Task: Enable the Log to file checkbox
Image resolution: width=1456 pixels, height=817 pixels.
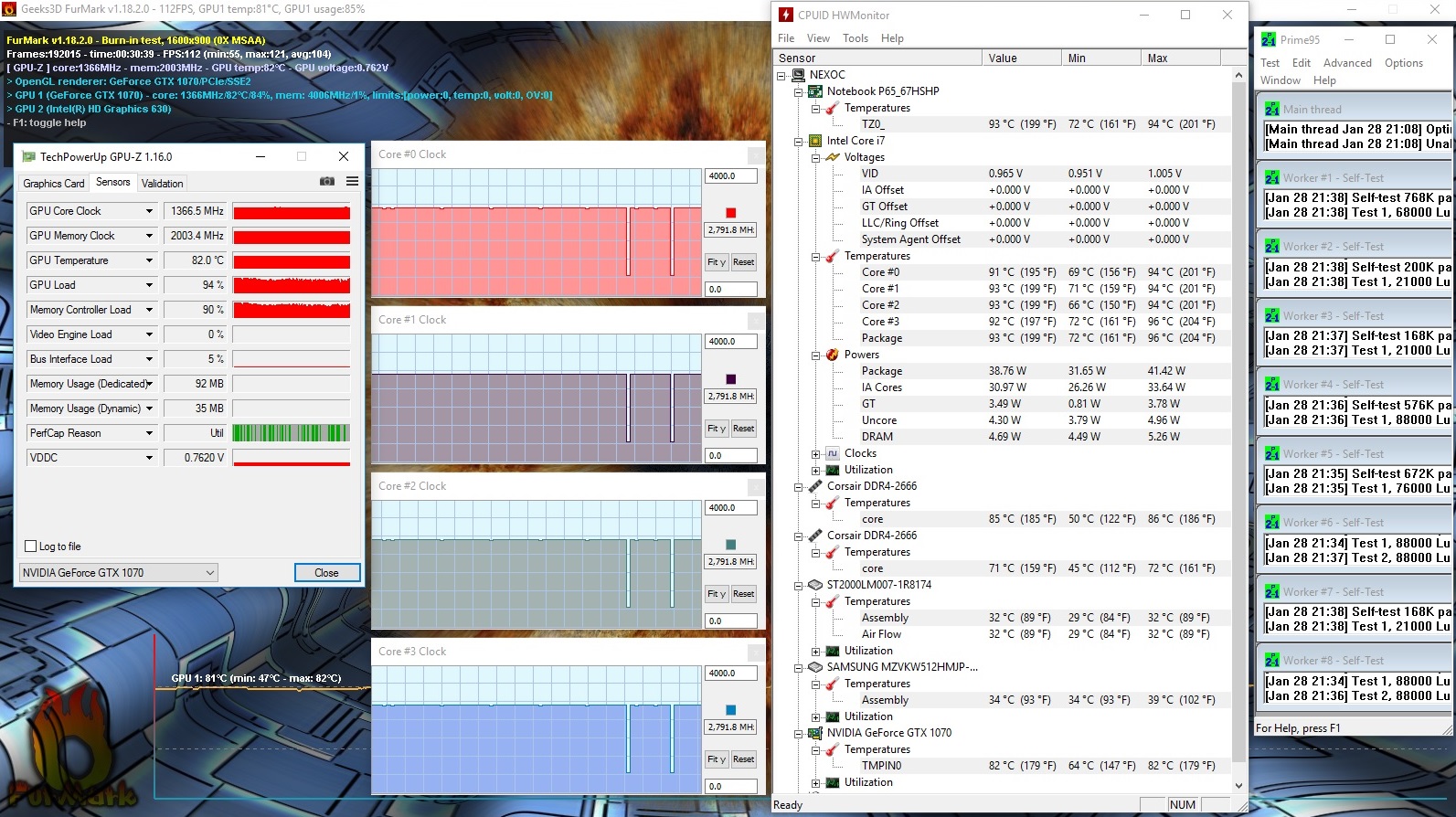Action: coord(31,546)
